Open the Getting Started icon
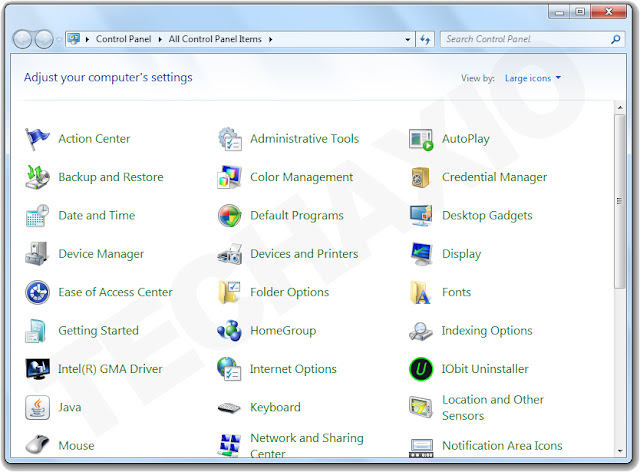The width and height of the screenshot is (640, 472). pyautogui.click(x=36, y=331)
